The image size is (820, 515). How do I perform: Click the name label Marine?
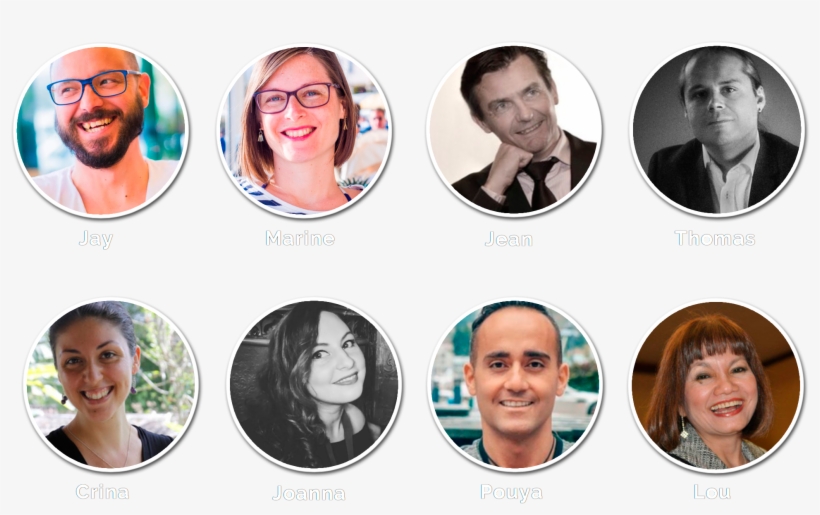300,238
